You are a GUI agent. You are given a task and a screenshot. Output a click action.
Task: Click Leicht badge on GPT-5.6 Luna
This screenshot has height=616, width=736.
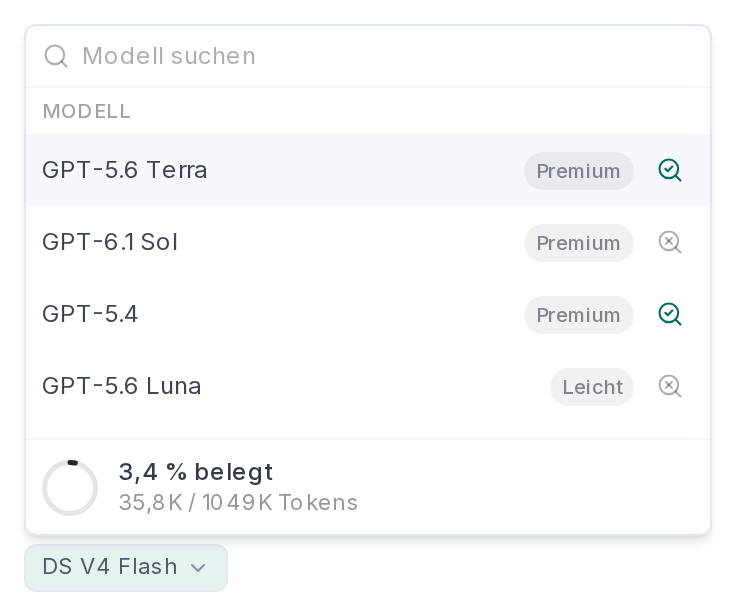coord(592,387)
